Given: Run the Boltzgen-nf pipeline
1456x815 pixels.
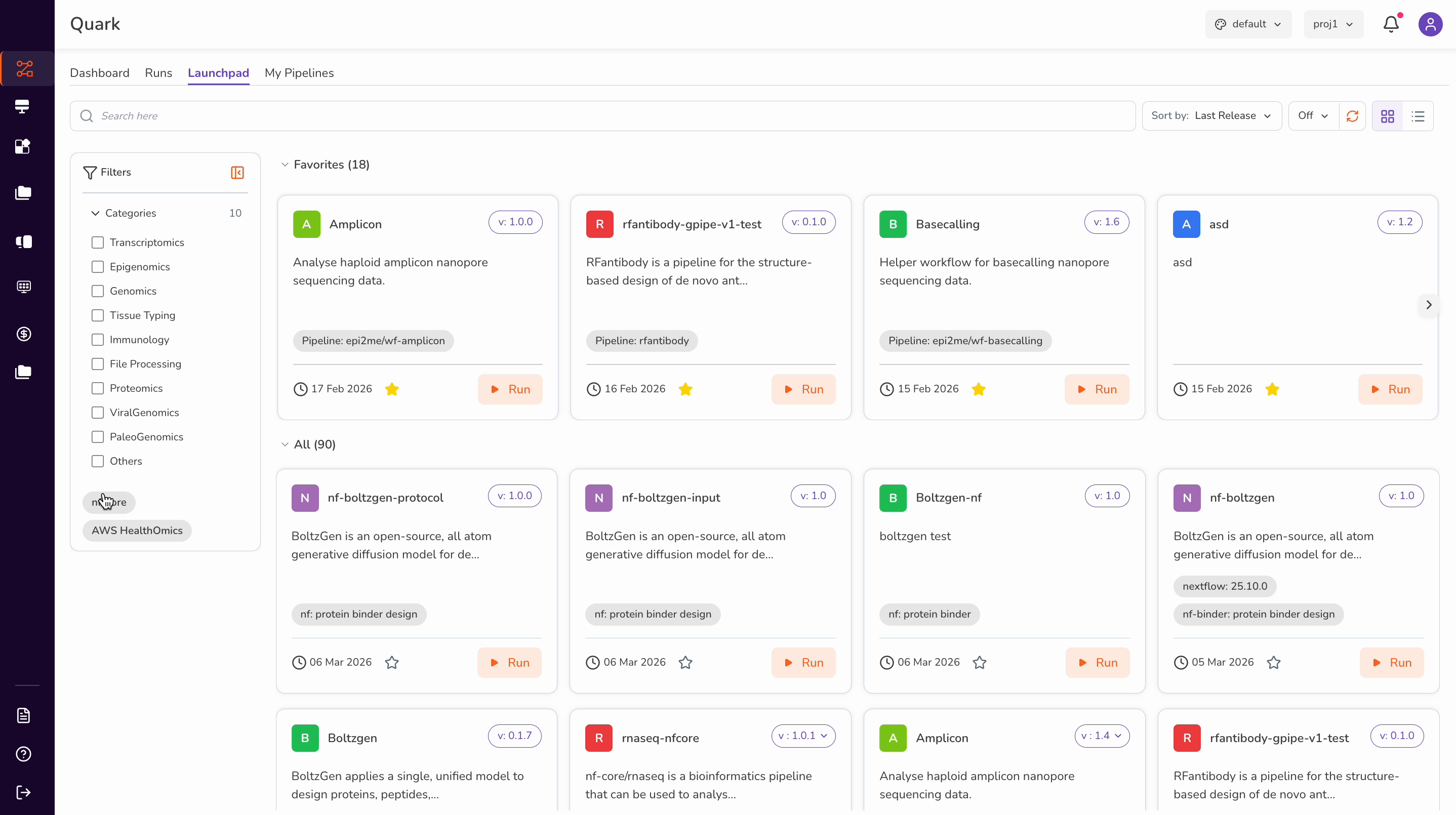Looking at the screenshot, I should 1098,663.
